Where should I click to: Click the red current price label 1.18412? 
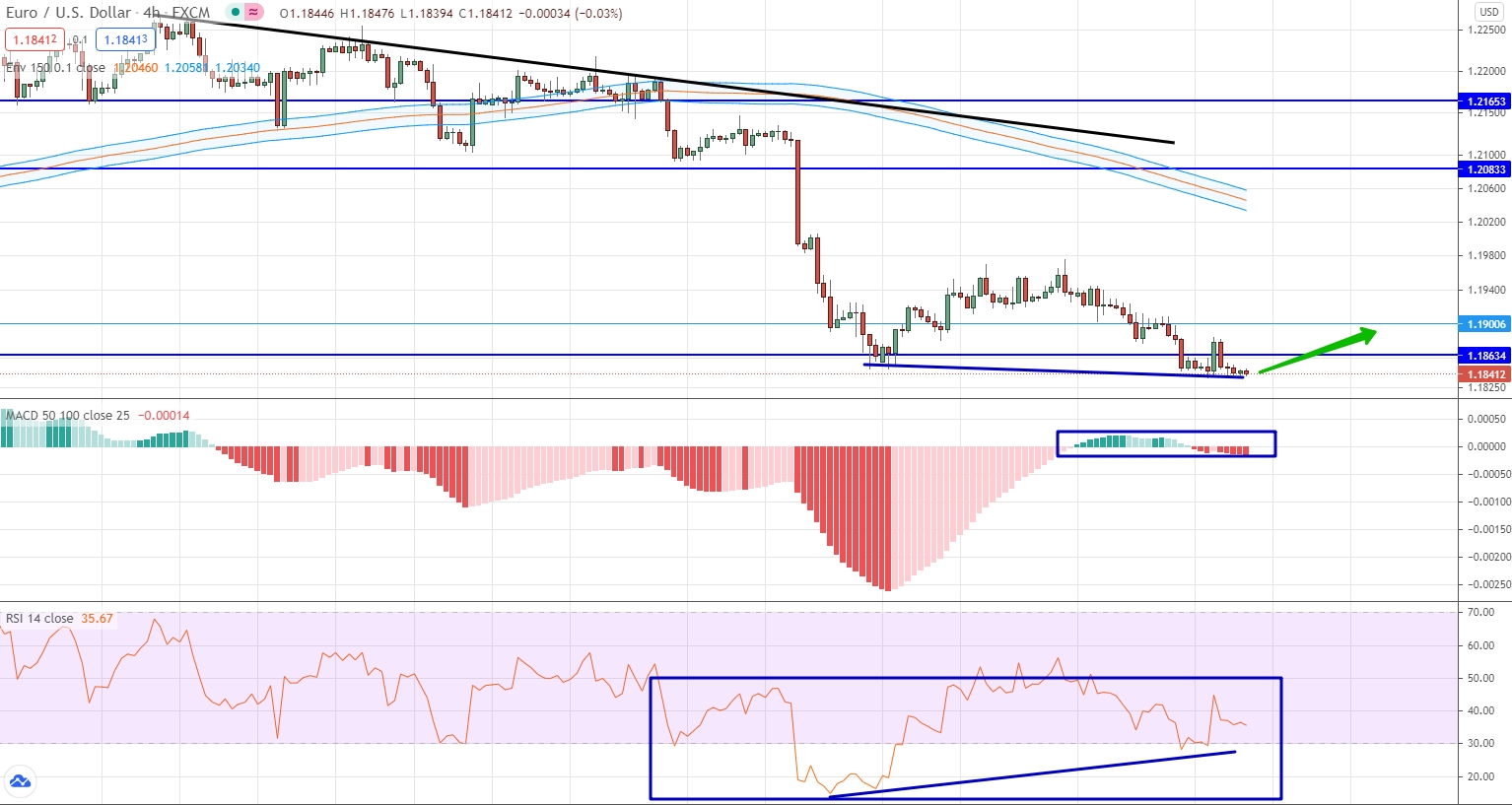[x=1486, y=374]
